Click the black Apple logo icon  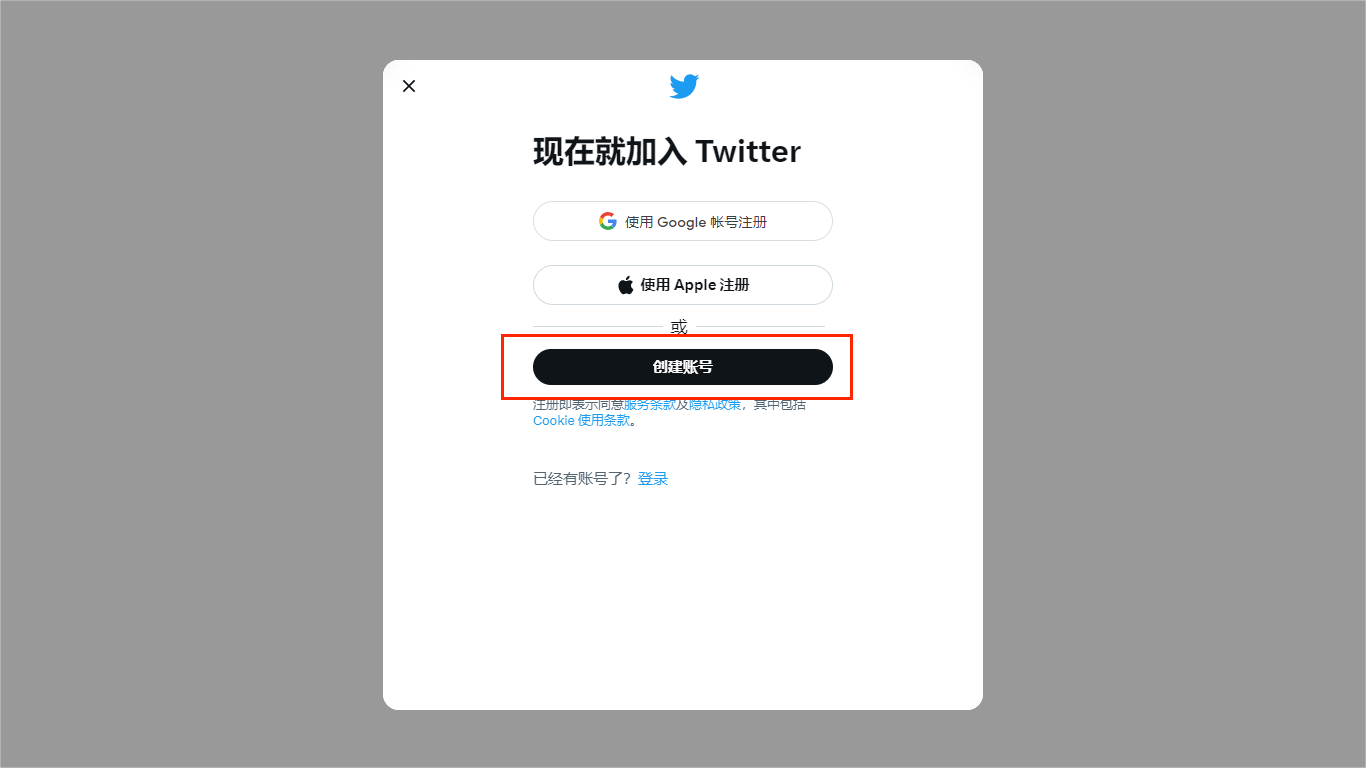point(626,285)
